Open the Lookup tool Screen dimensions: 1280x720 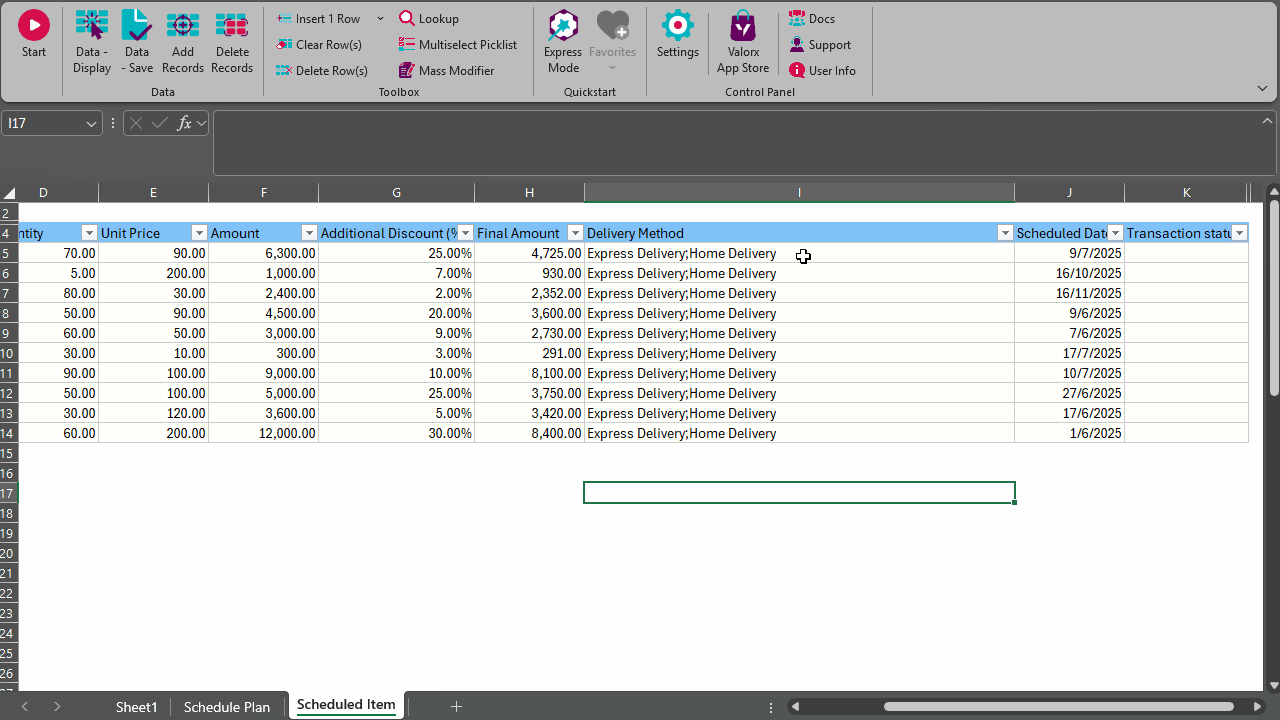tap(429, 19)
